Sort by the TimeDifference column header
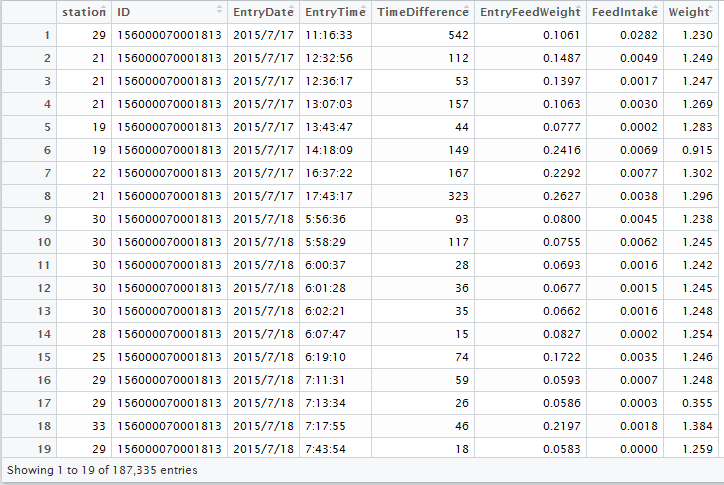Viewport: 724px width, 485px height. [x=422, y=12]
